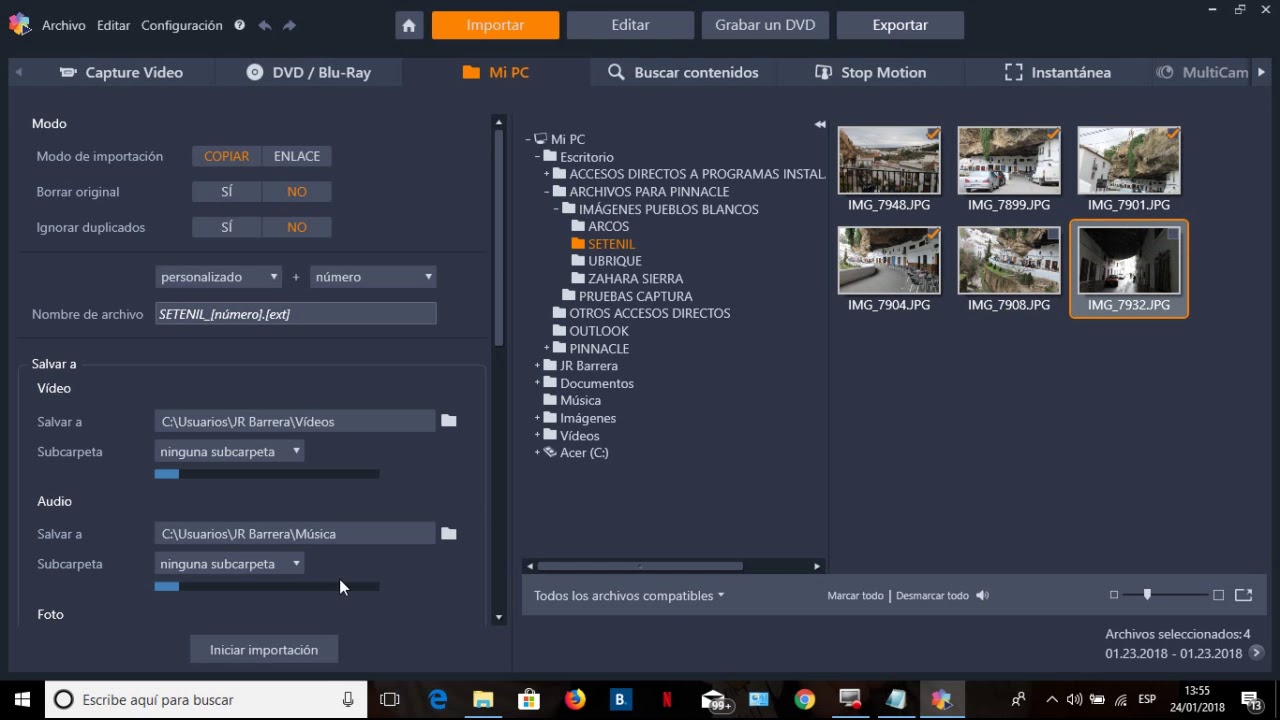Click the Pinnacle Studio logo icon
The width and height of the screenshot is (1280, 720).
19,25
